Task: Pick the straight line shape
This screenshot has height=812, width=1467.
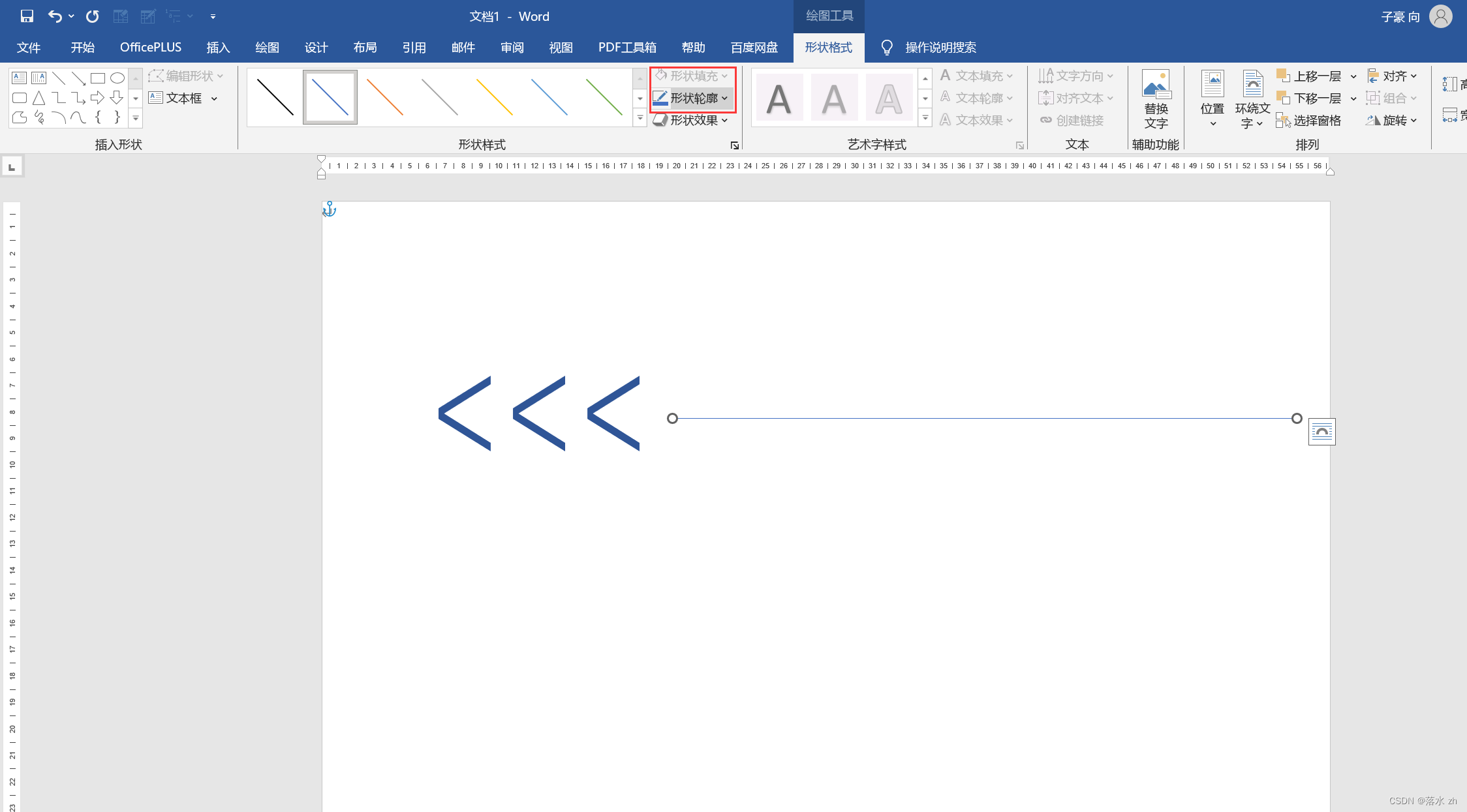Action: pyautogui.click(x=59, y=78)
